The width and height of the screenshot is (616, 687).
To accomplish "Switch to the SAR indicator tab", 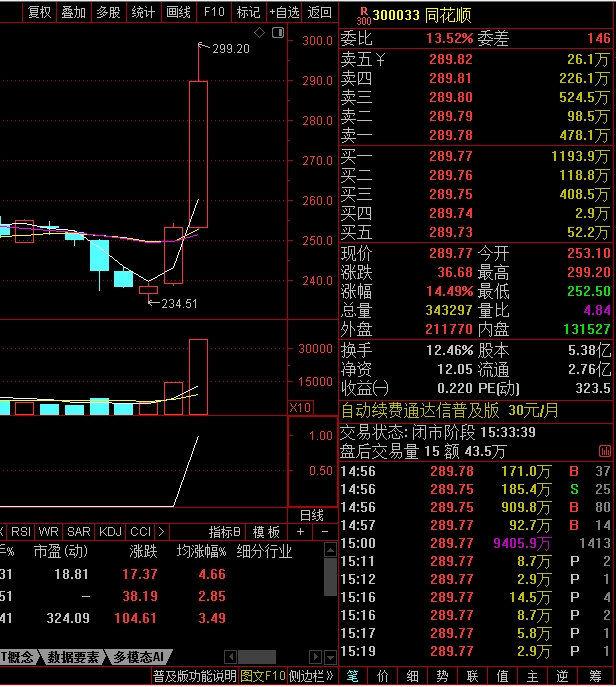I will tap(78, 532).
